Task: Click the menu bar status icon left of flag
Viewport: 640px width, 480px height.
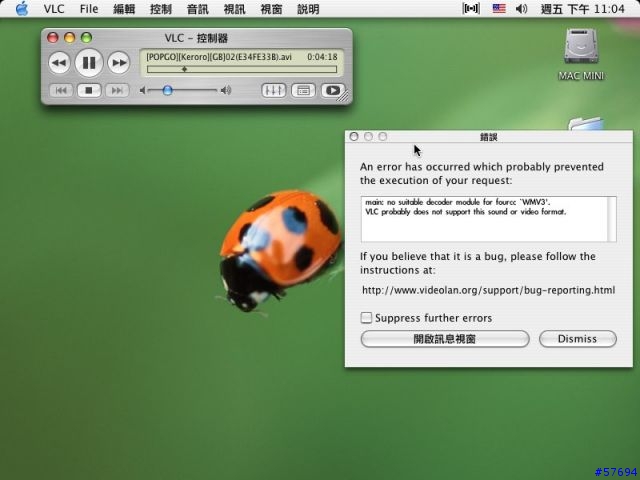Action: click(x=471, y=9)
